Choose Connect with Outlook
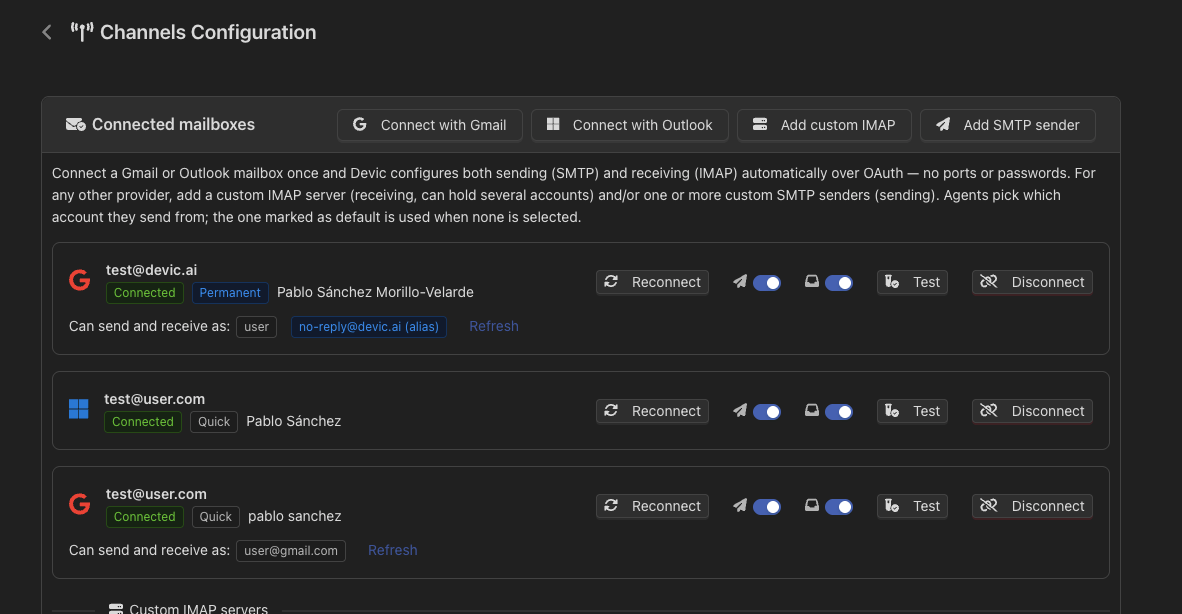The height and width of the screenshot is (614, 1182). coord(629,125)
